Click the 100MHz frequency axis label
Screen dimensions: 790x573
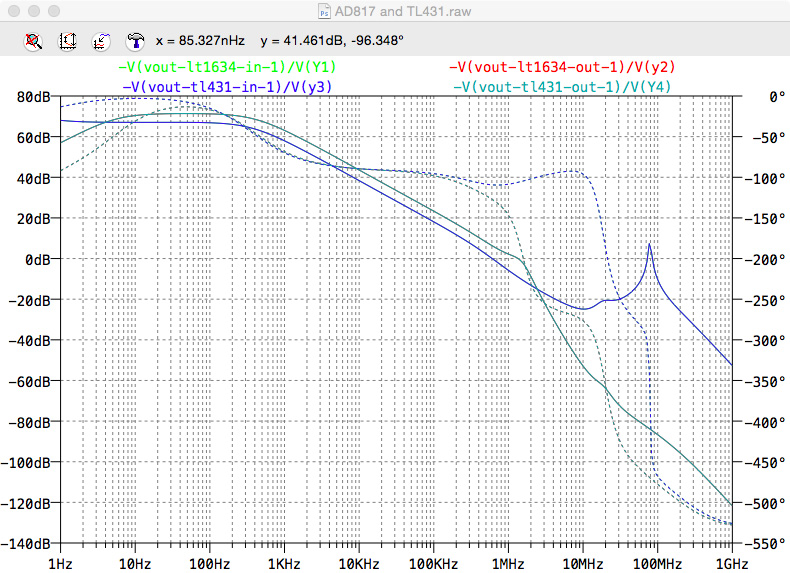(x=657, y=563)
